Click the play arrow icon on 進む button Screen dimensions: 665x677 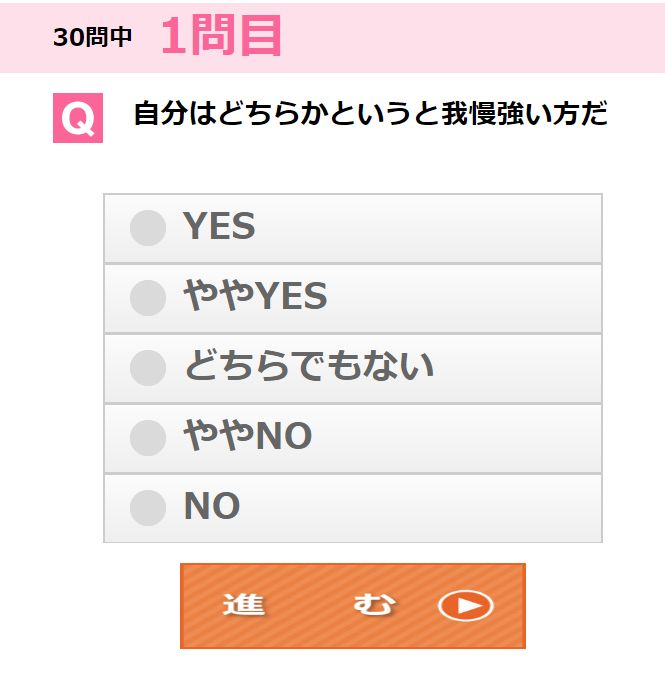click(466, 606)
